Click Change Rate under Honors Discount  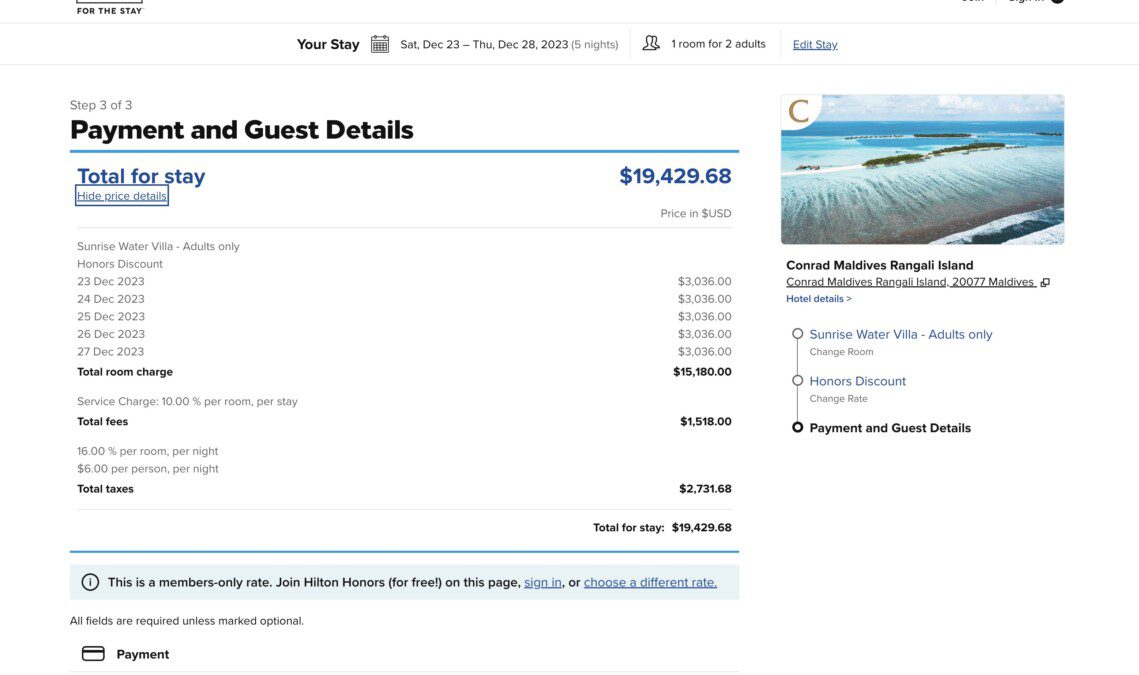pyautogui.click(x=838, y=398)
